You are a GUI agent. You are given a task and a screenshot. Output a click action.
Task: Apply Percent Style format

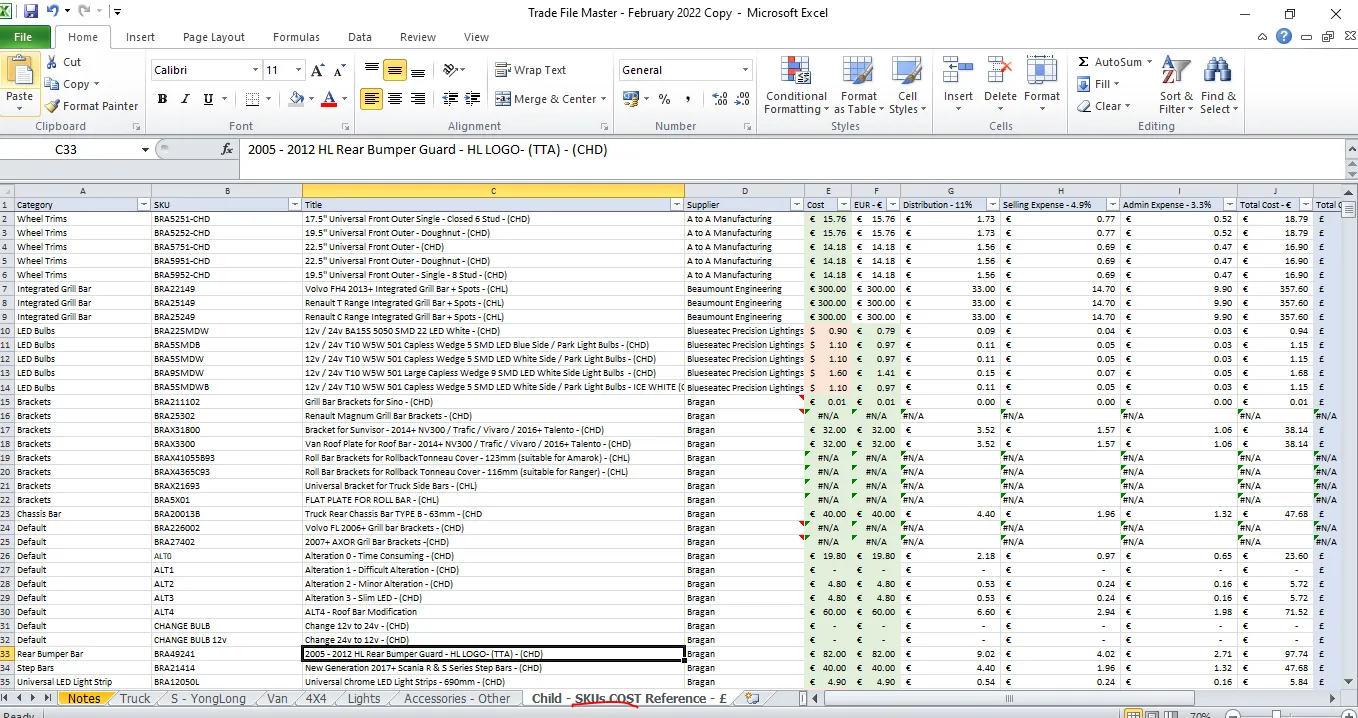pos(664,99)
